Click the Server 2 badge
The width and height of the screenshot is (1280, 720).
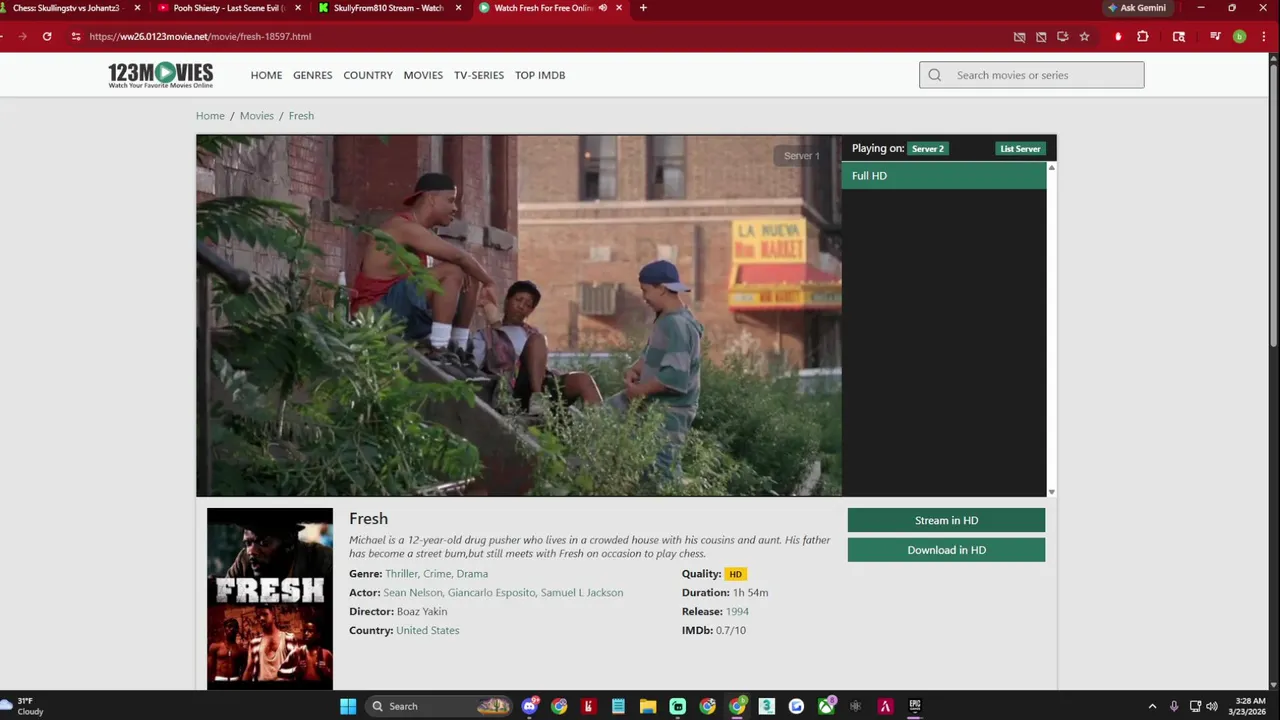928,149
